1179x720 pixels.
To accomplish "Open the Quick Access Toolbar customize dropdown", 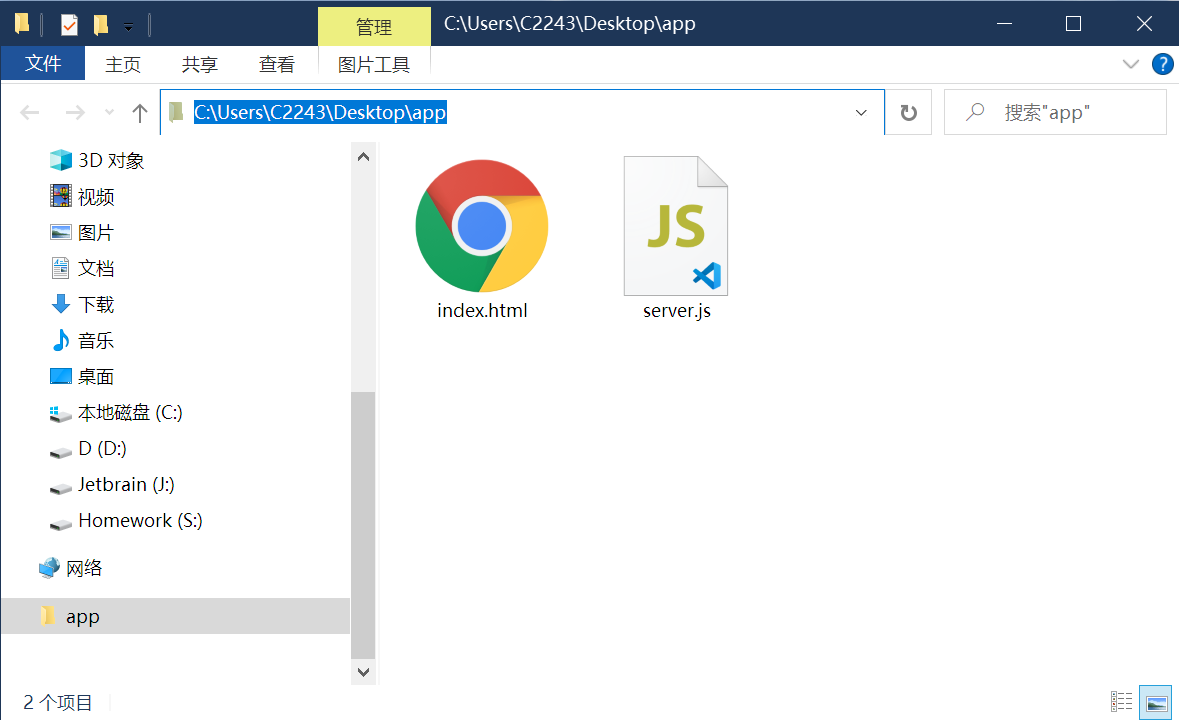I will (x=129, y=27).
